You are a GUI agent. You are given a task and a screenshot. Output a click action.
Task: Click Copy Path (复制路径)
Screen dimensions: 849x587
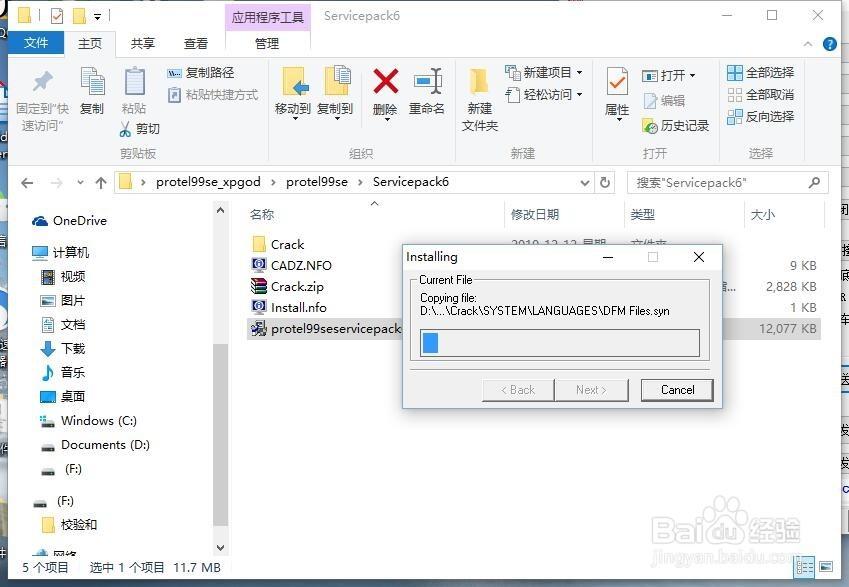coord(201,73)
